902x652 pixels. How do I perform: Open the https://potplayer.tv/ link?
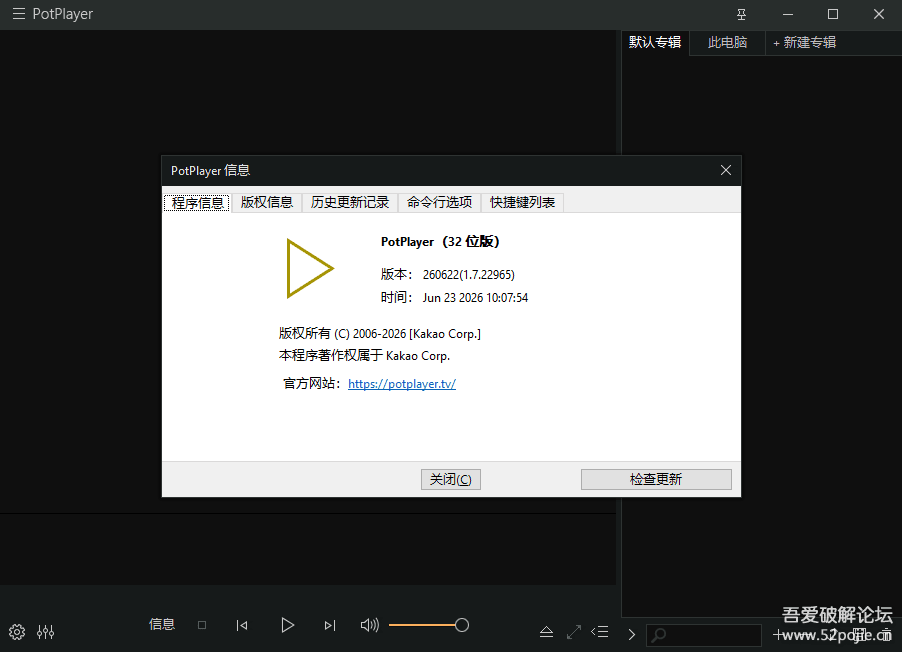pyautogui.click(x=402, y=384)
